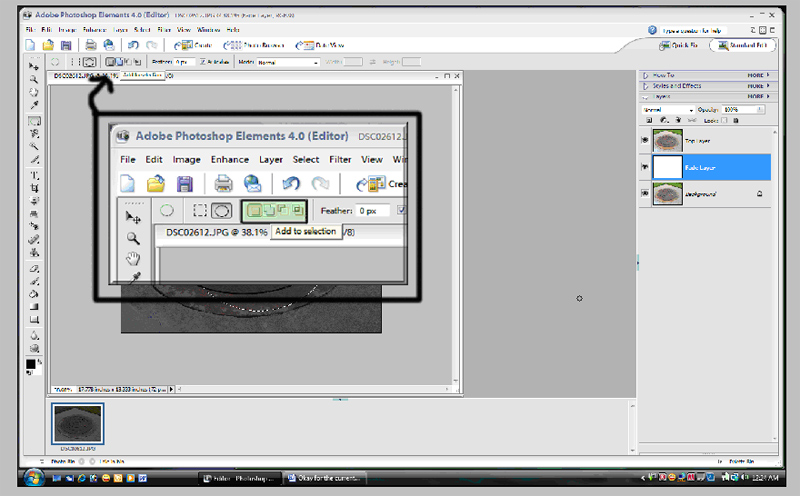
Task: Click the Undo arrow in shortcuts bar
Action: pyautogui.click(x=133, y=45)
